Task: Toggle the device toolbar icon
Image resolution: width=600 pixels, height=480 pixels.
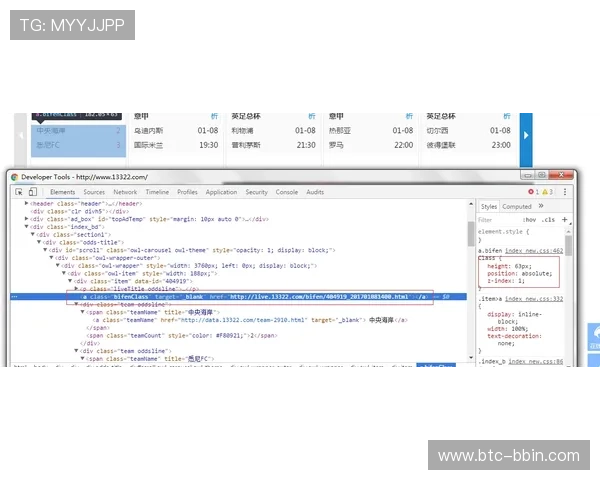Action: coord(32,191)
